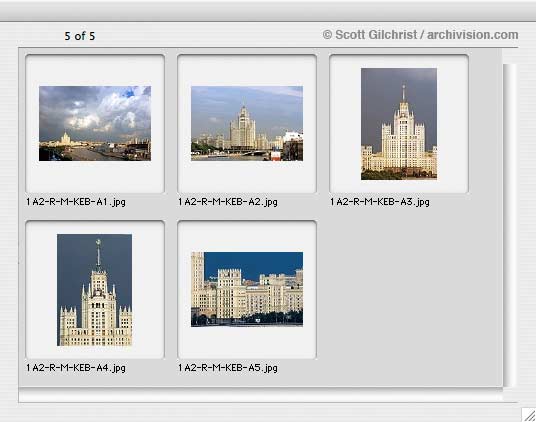Pick the 1A2-R-M-KEB-A5.jpg building facade thumbnail
The image size is (536, 422).
(247, 289)
